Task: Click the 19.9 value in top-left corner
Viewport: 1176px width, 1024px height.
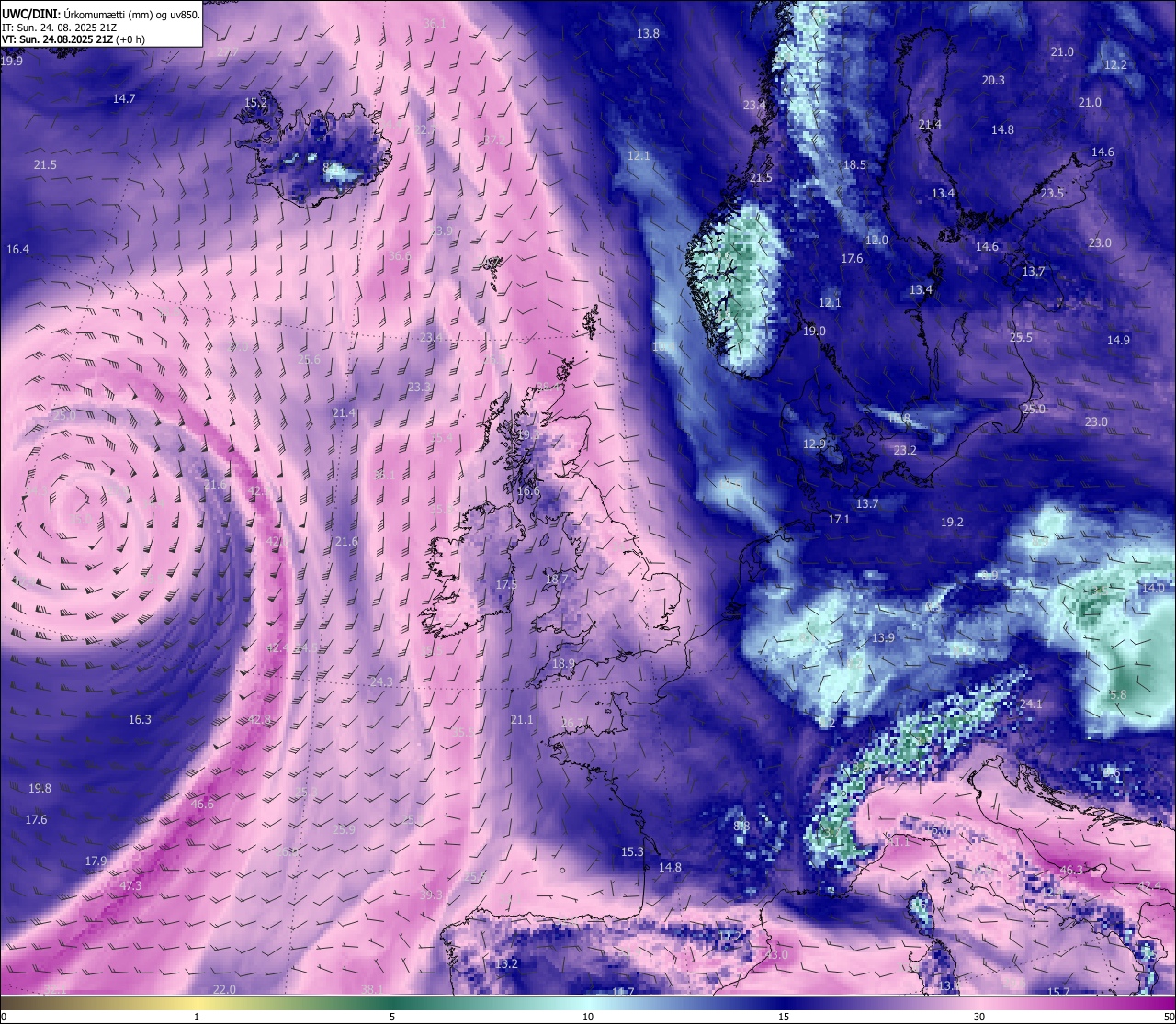Action: 12,62
